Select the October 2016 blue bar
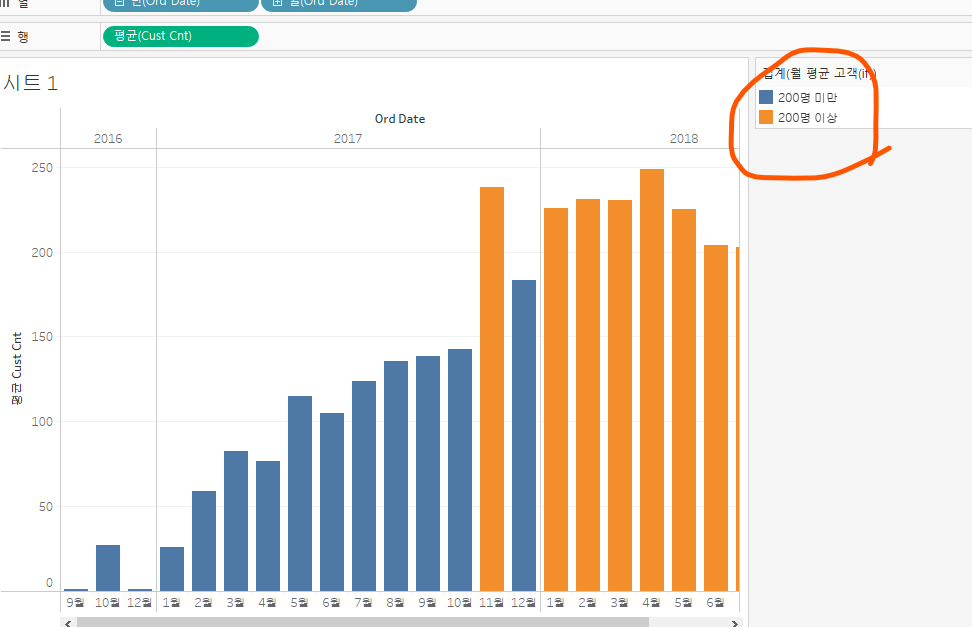The image size is (972, 627). coord(108,568)
